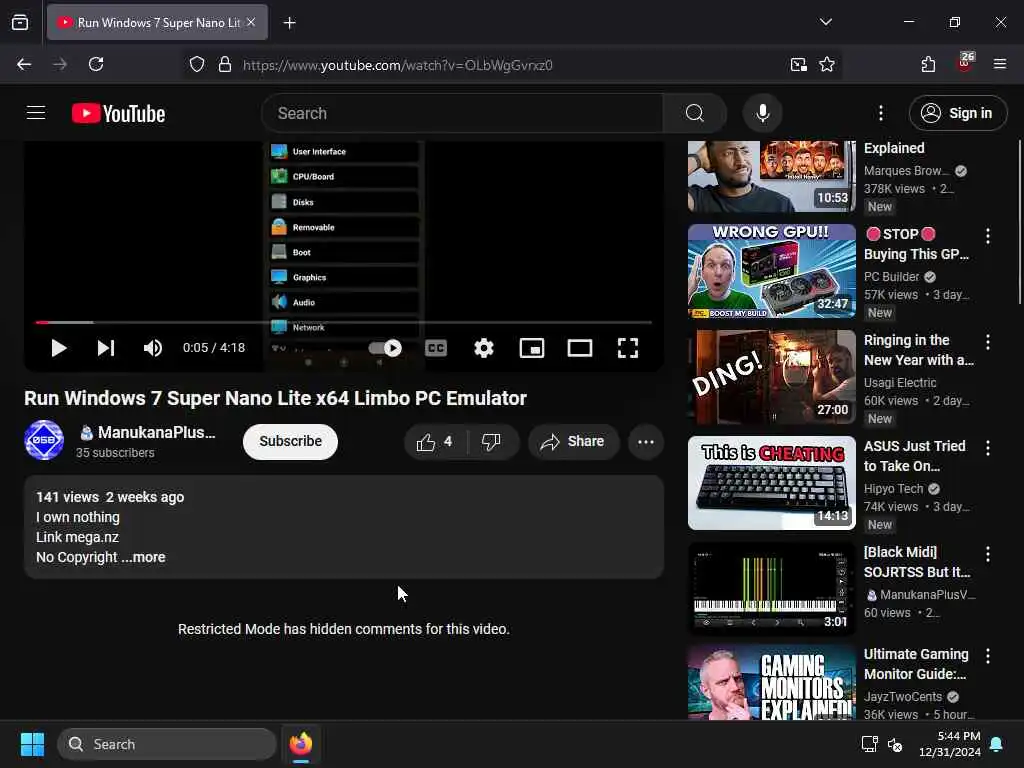Image resolution: width=1024 pixels, height=768 pixels.
Task: Open options for Black Midi video
Action: click(987, 554)
